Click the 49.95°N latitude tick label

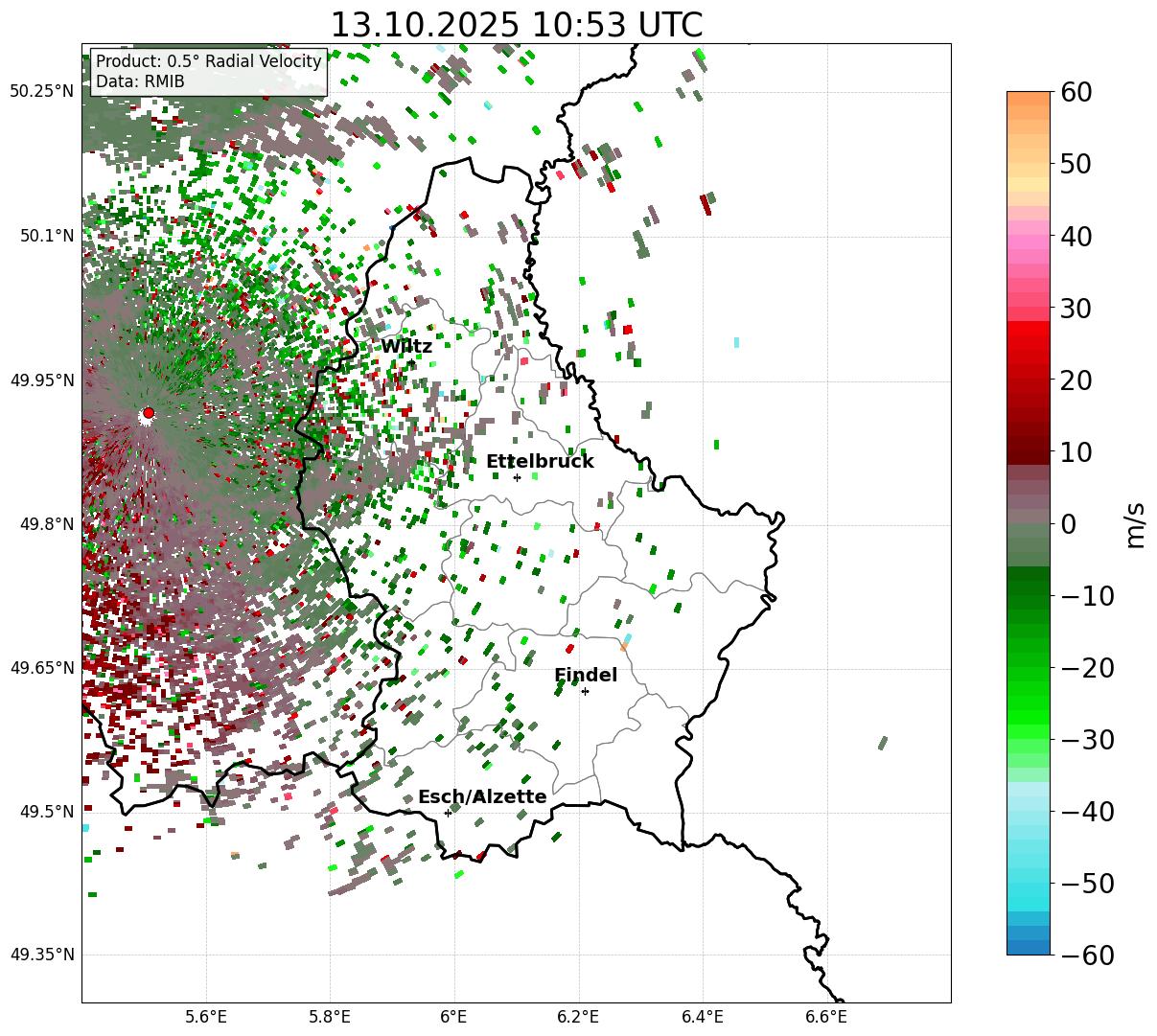point(41,380)
